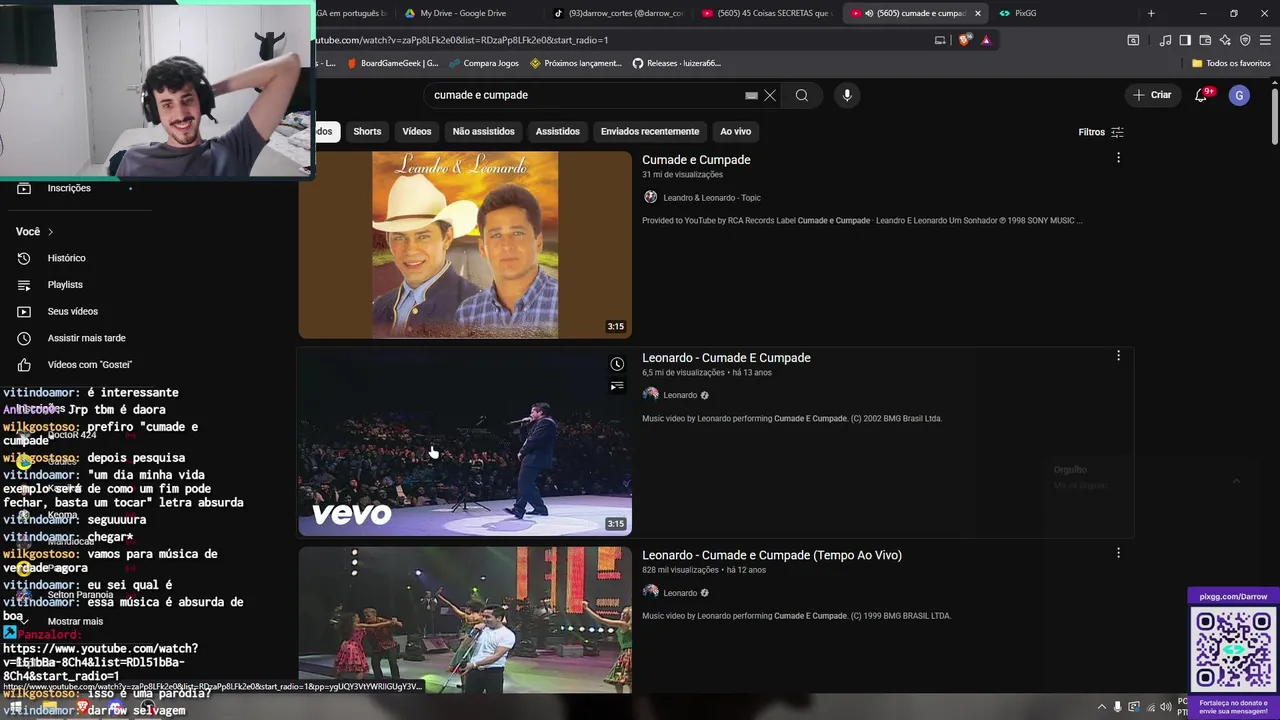Open YouTube notifications bell
Viewport: 1280px width, 720px height.
tap(1201, 95)
